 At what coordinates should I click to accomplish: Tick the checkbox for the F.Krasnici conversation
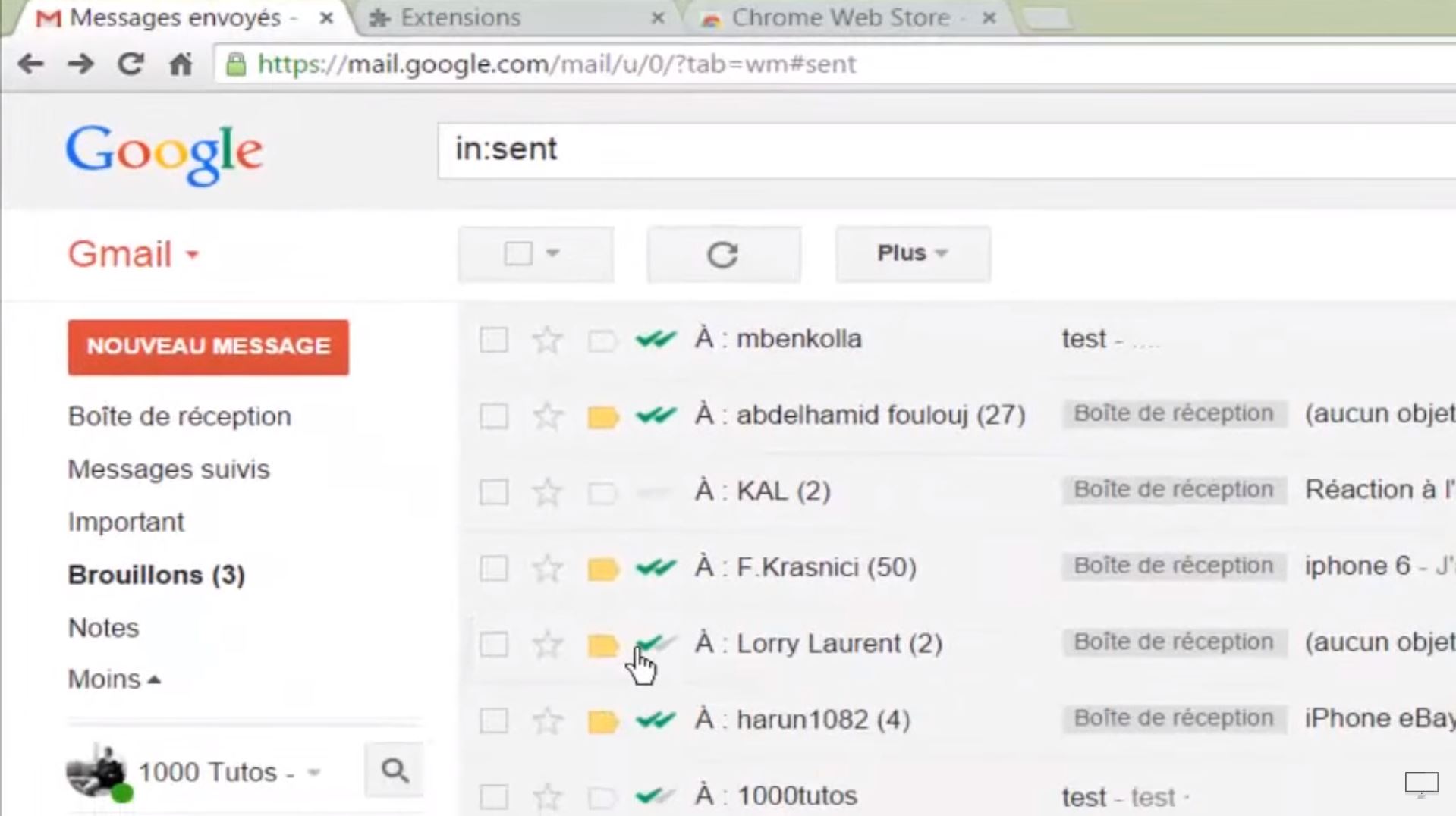pyautogui.click(x=494, y=568)
